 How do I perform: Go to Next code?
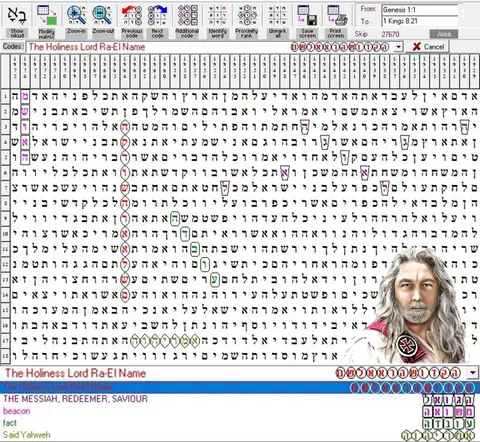click(x=157, y=15)
